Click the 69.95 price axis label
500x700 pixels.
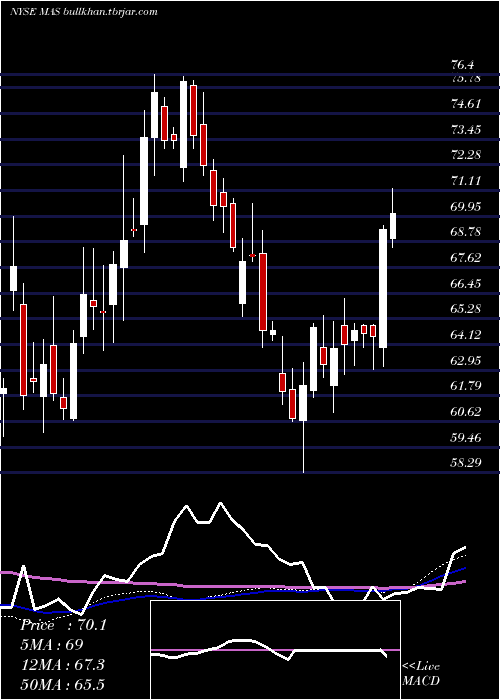click(467, 206)
